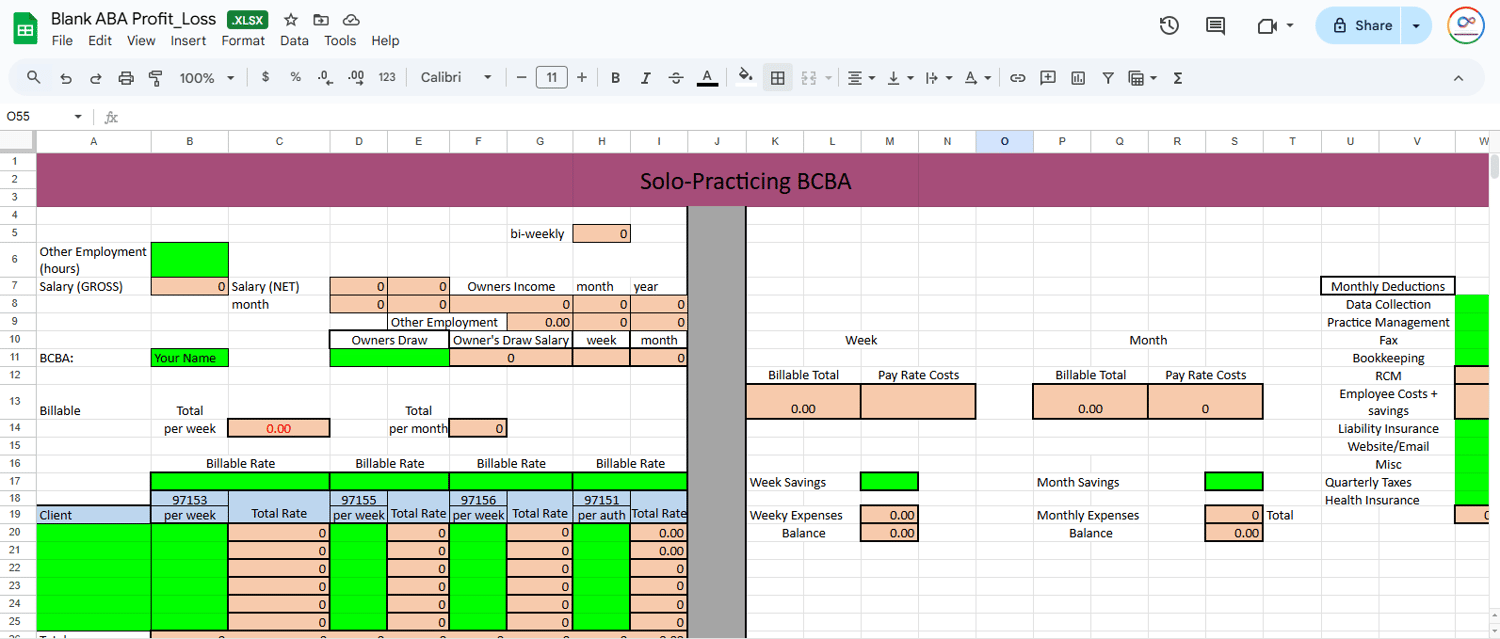Image resolution: width=1500 pixels, height=639 pixels.
Task: Format as currency with dollar icon
Action: (265, 77)
